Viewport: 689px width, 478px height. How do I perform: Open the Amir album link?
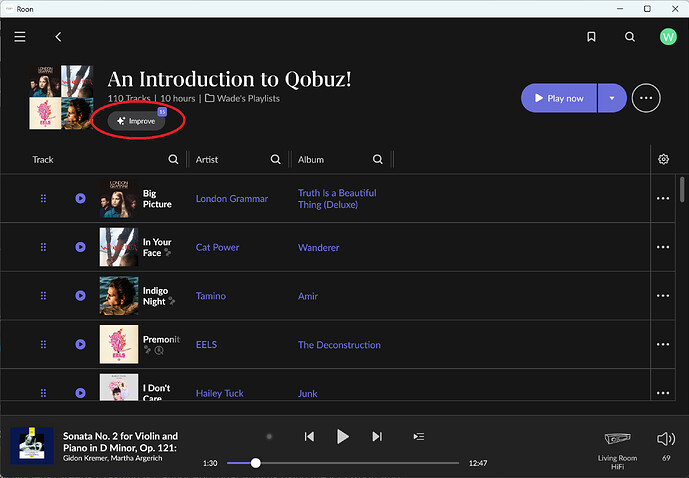pos(308,296)
